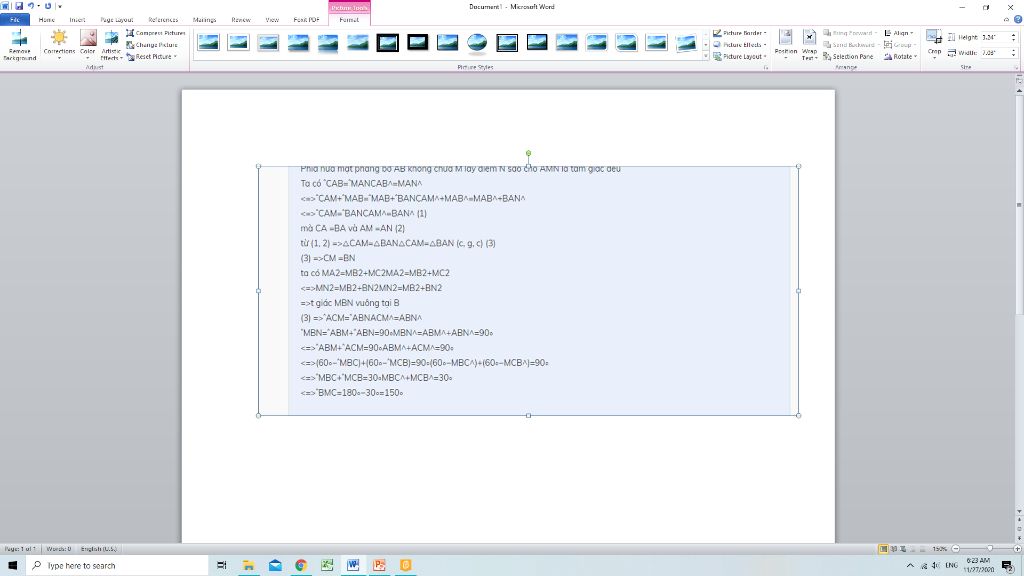Click the taskbar search box
The image size is (1024, 576).
pyautogui.click(x=118, y=565)
